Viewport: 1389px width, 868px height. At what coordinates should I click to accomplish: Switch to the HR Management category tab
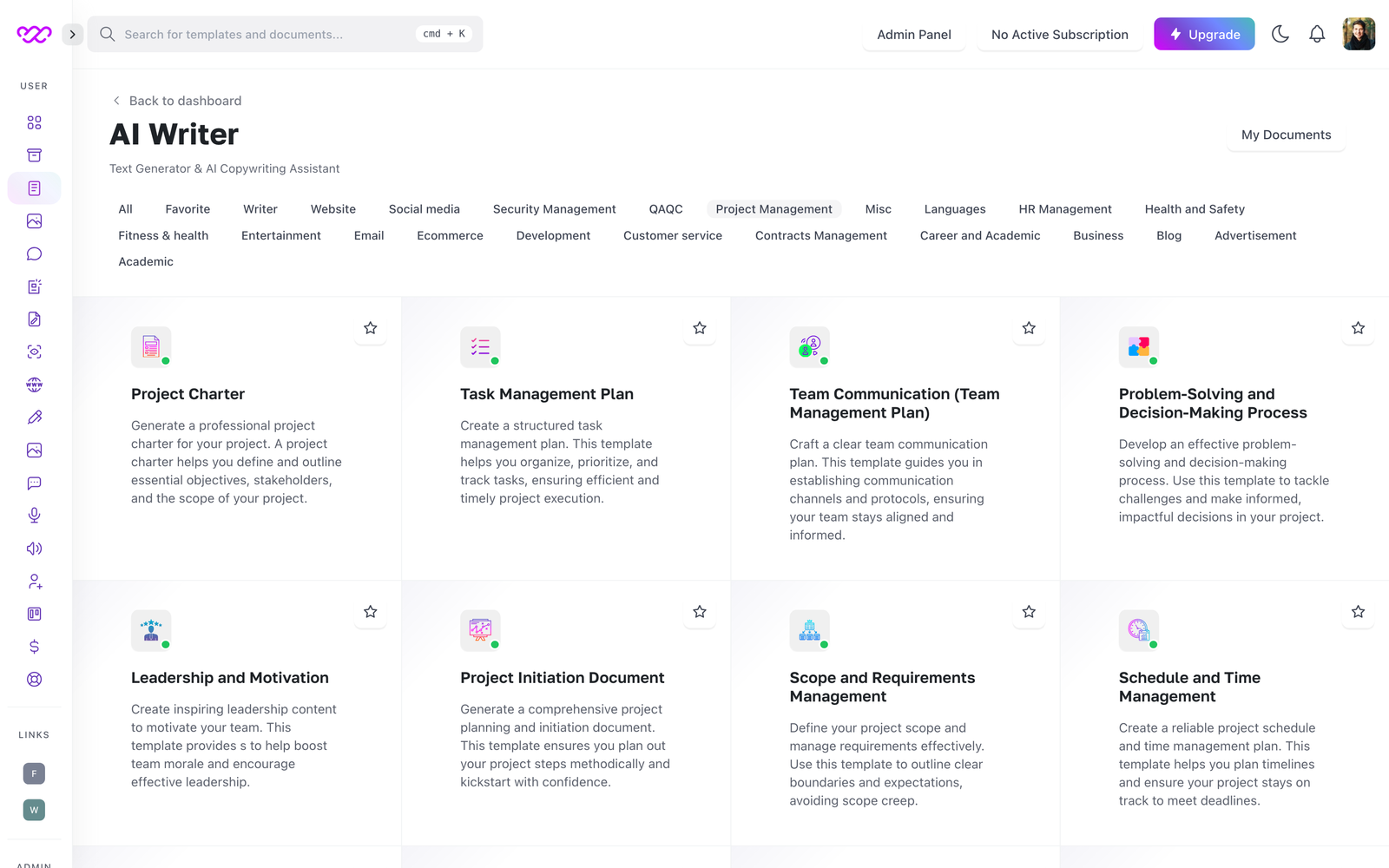(1064, 209)
